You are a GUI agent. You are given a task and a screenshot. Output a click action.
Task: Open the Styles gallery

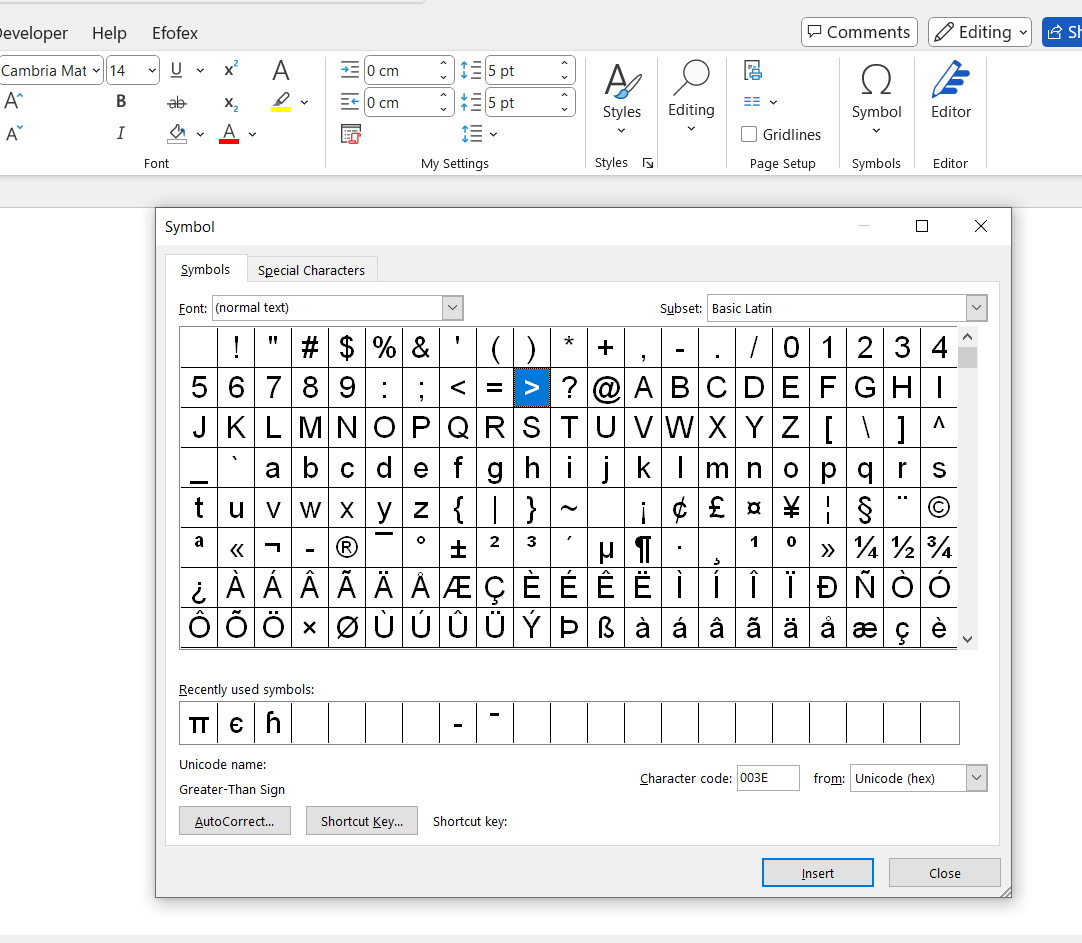[621, 99]
